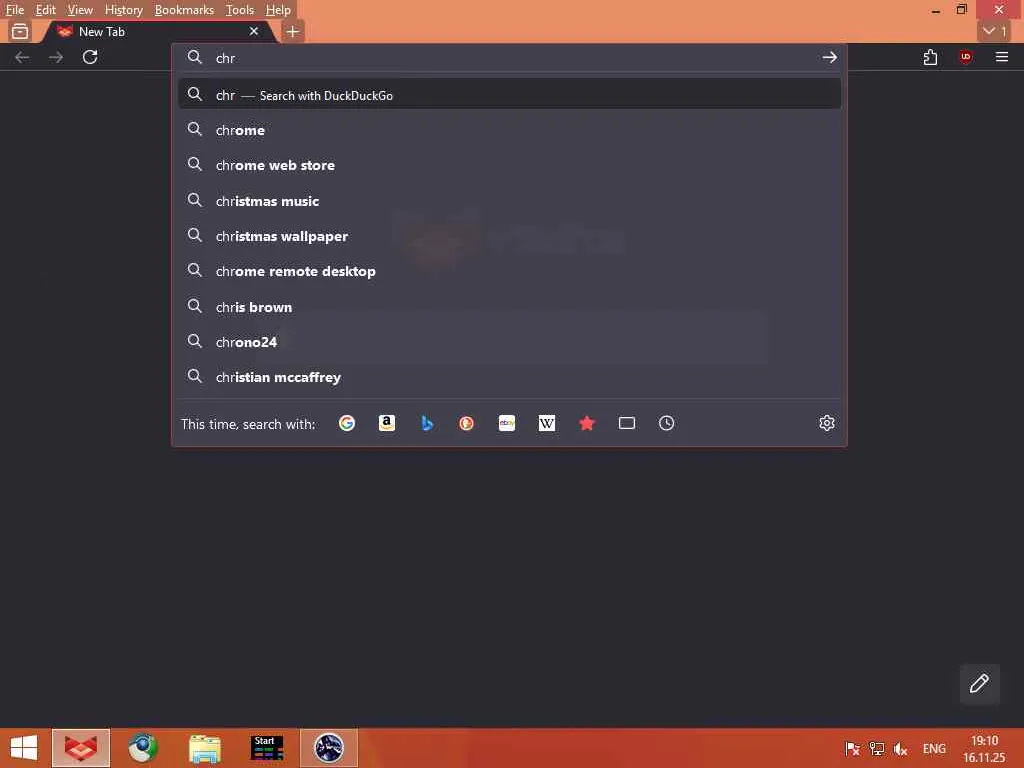Open the Help menu

[x=278, y=10]
